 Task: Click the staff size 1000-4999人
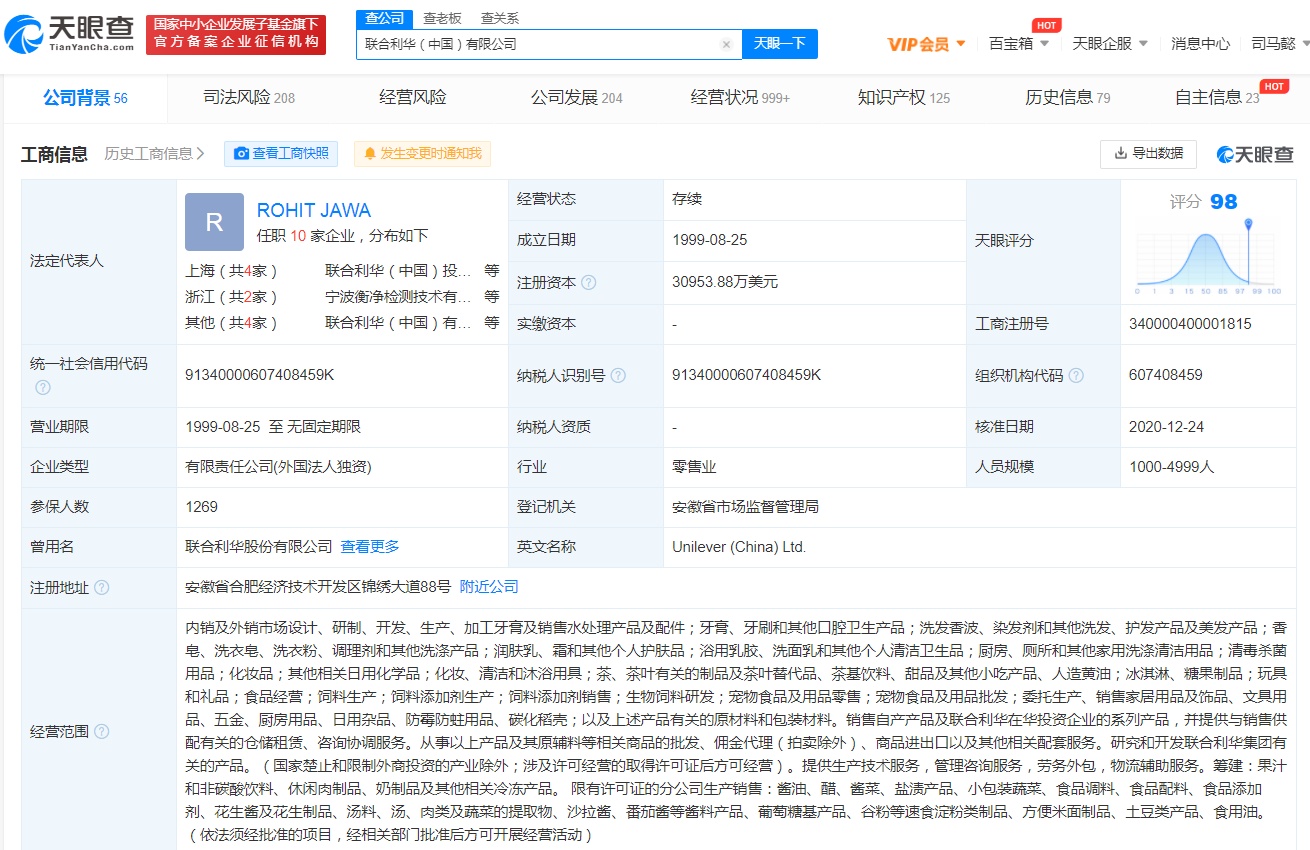1171,466
